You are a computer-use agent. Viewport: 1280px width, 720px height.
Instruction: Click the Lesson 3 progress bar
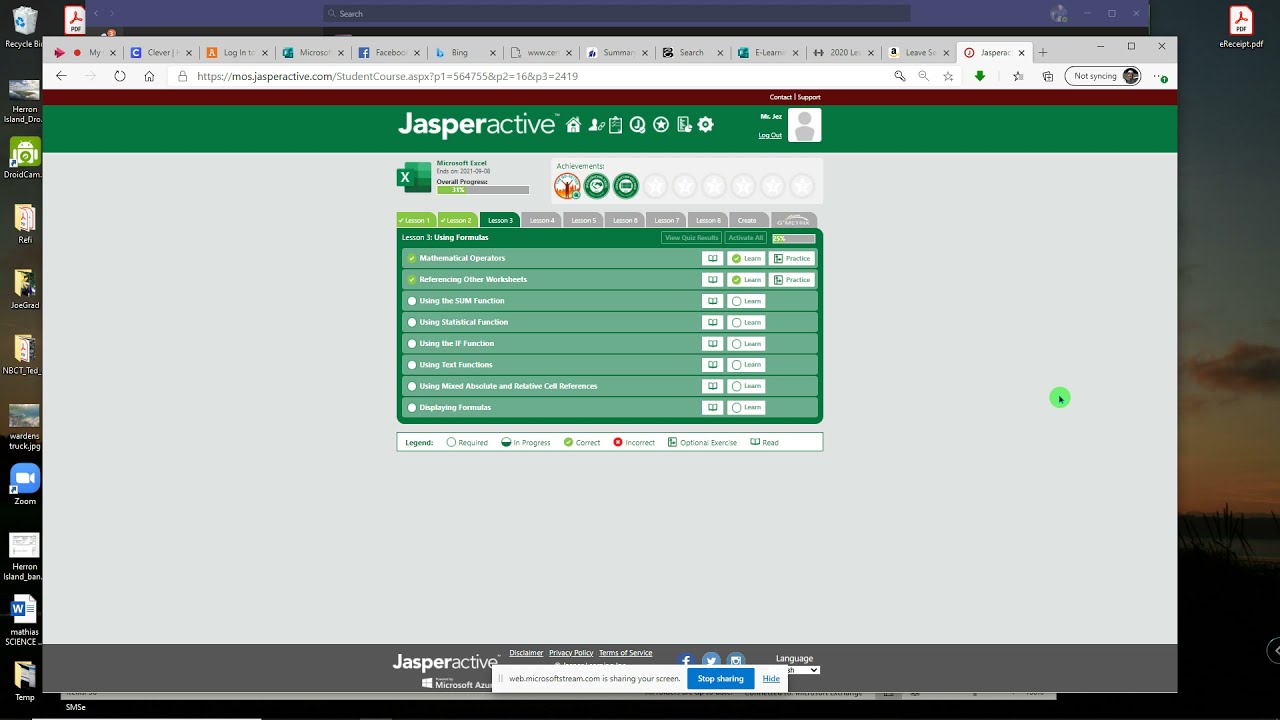pyautogui.click(x=794, y=238)
